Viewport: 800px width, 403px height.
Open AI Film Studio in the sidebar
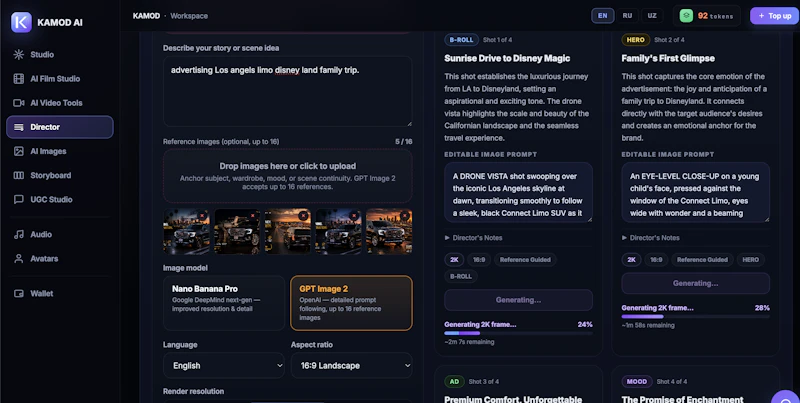click(60, 79)
